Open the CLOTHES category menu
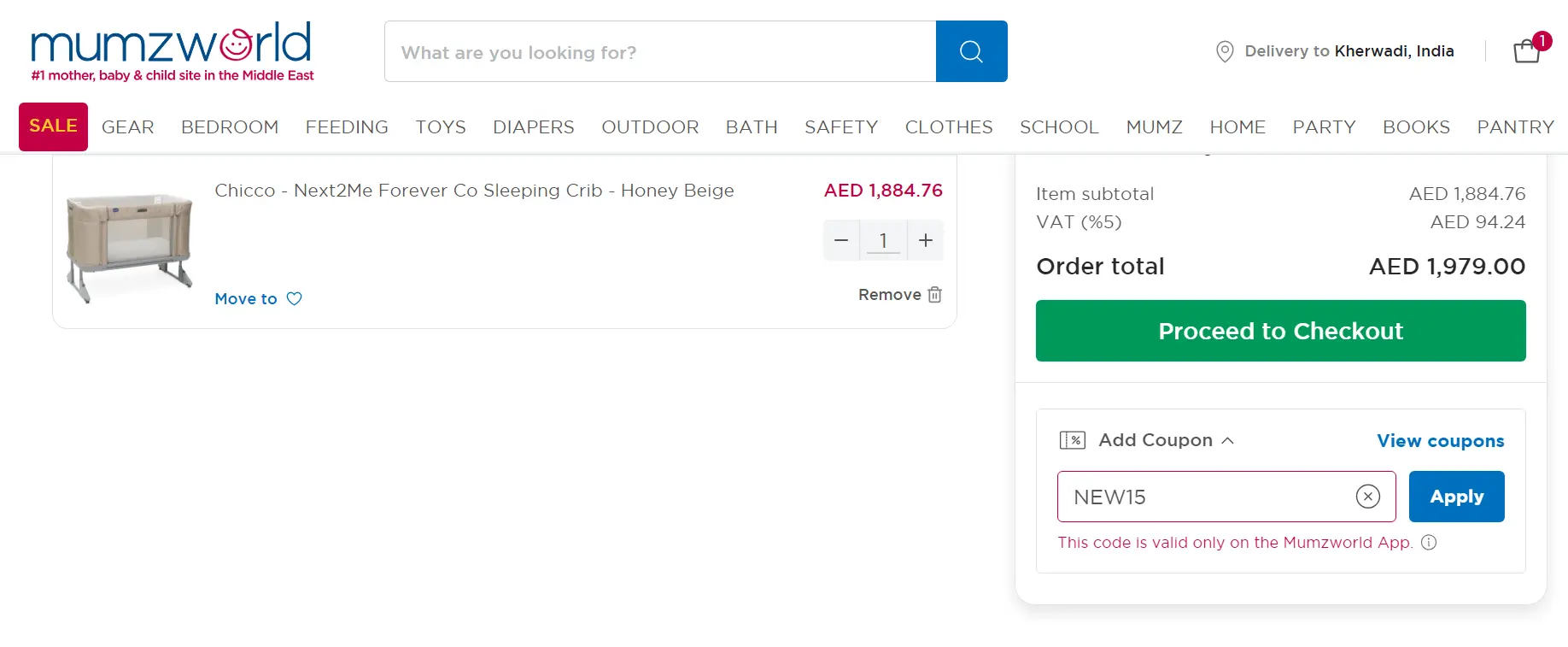The height and width of the screenshot is (647, 1568). [949, 127]
